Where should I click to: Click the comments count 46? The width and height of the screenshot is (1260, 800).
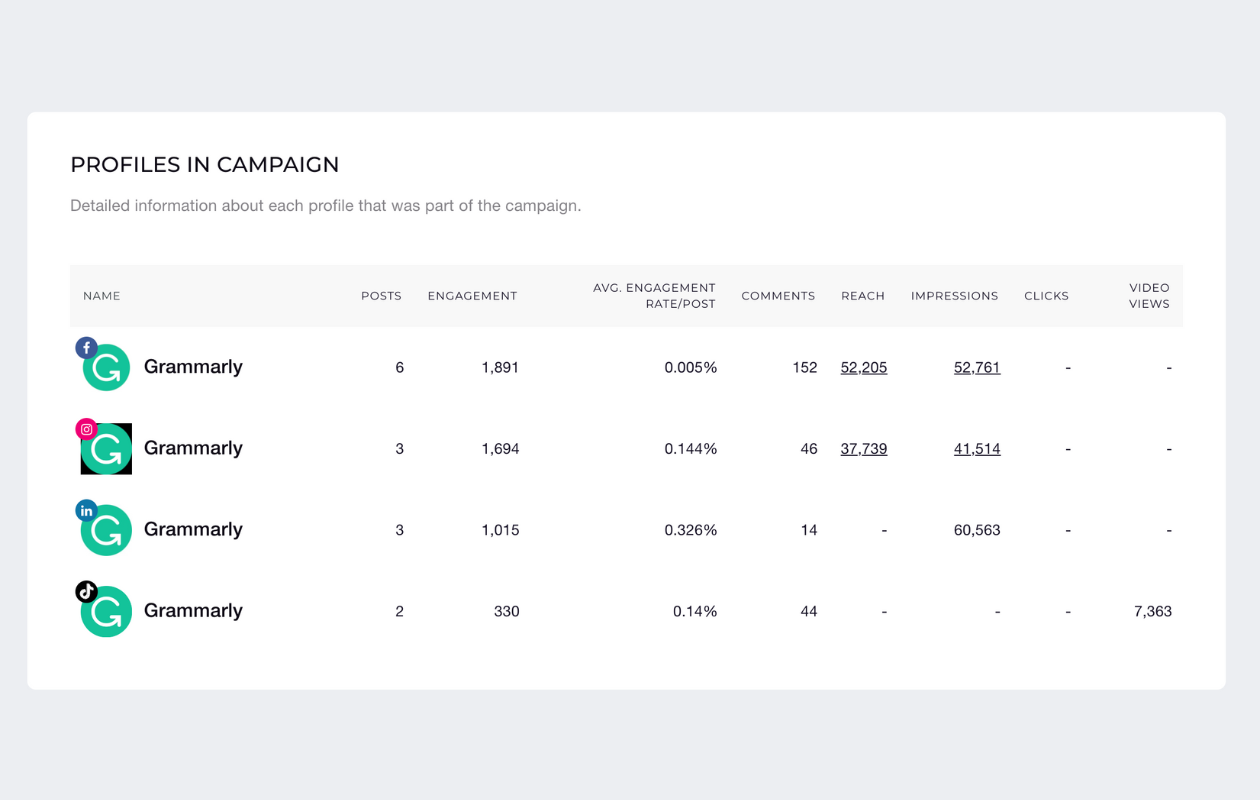pos(809,449)
